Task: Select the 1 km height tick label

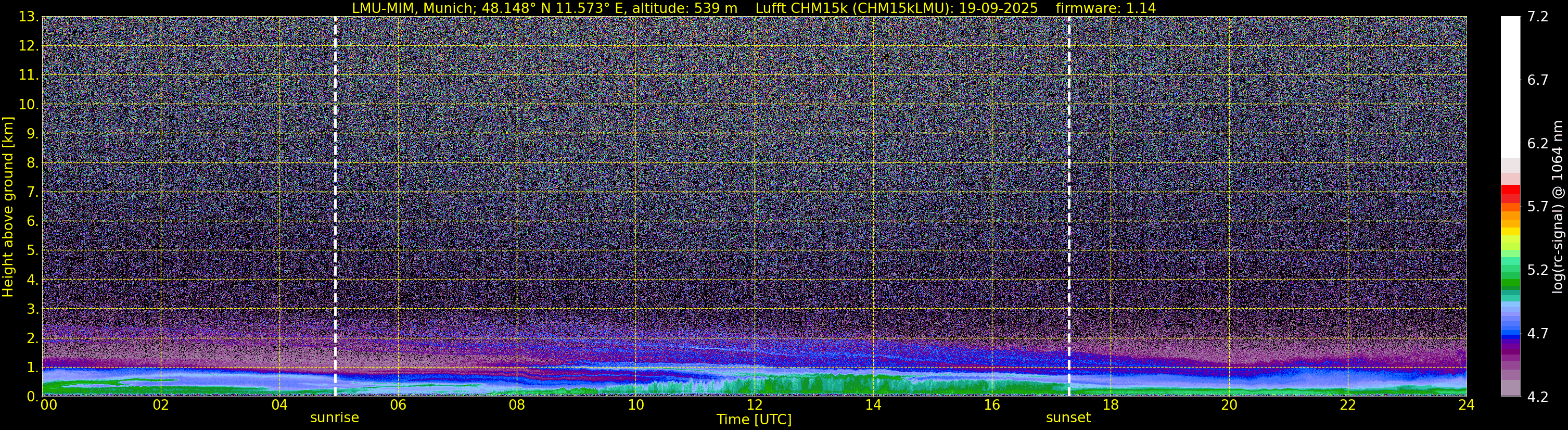Action: [x=31, y=367]
